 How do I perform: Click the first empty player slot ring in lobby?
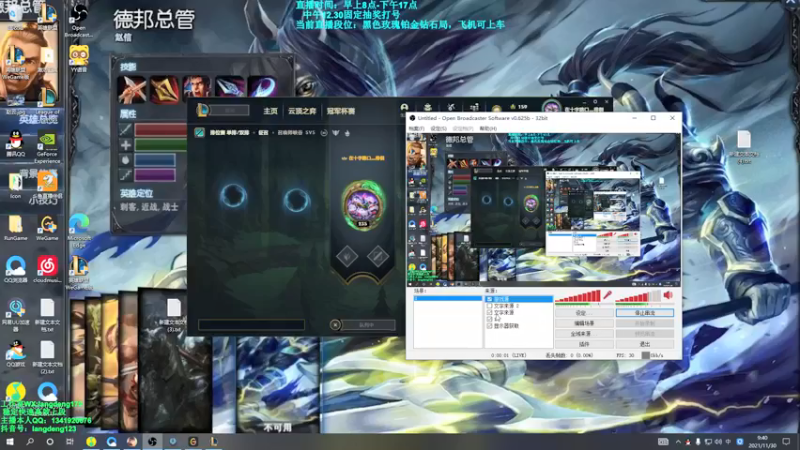(x=233, y=196)
